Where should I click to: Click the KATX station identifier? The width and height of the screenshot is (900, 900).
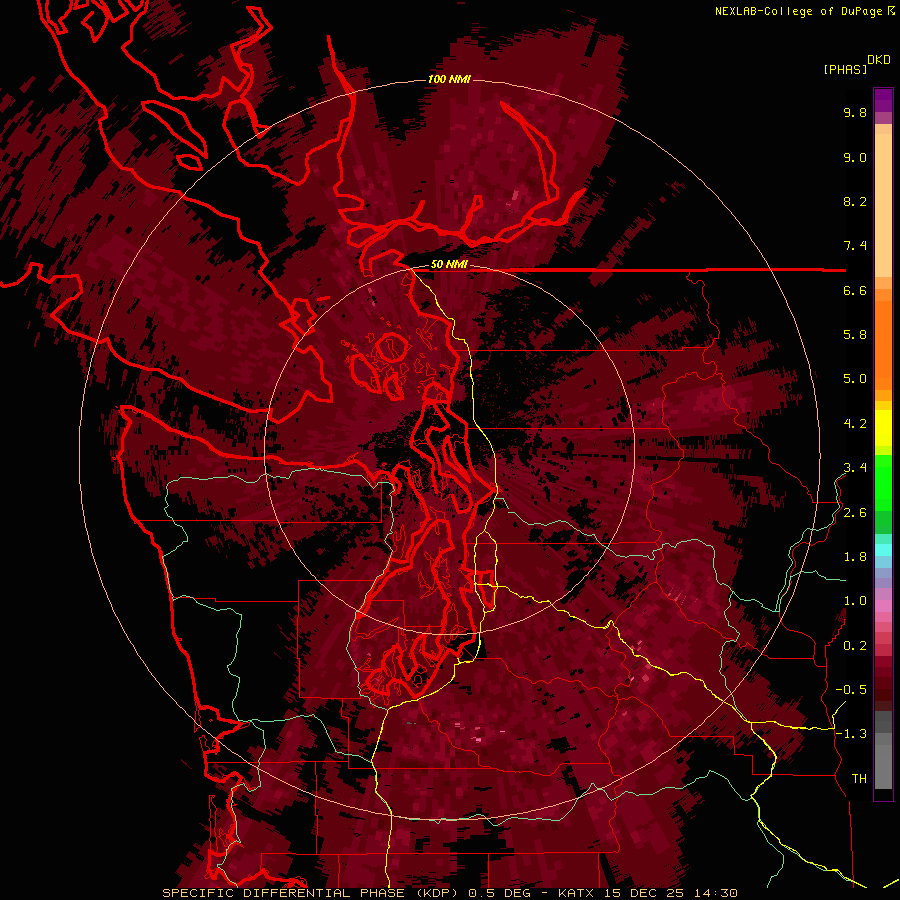pyautogui.click(x=576, y=893)
